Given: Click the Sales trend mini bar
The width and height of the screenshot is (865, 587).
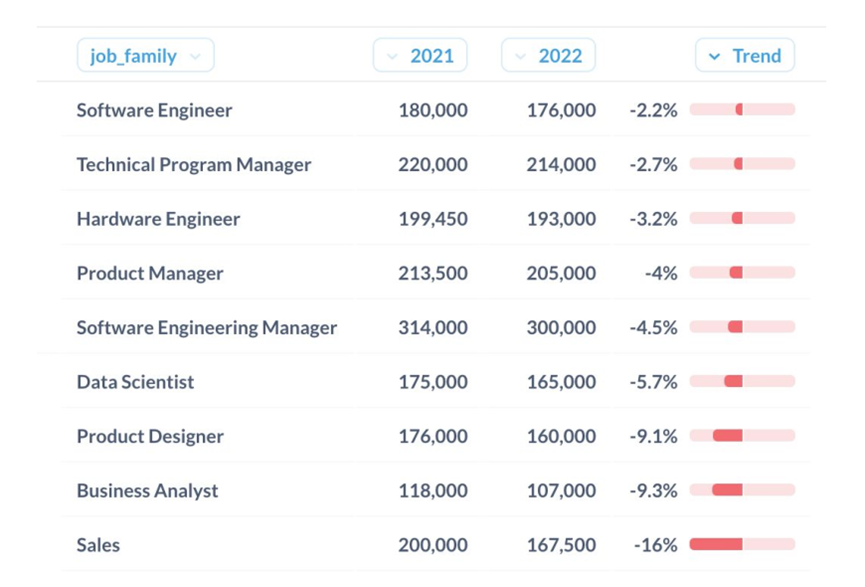Looking at the screenshot, I should coord(742,545).
